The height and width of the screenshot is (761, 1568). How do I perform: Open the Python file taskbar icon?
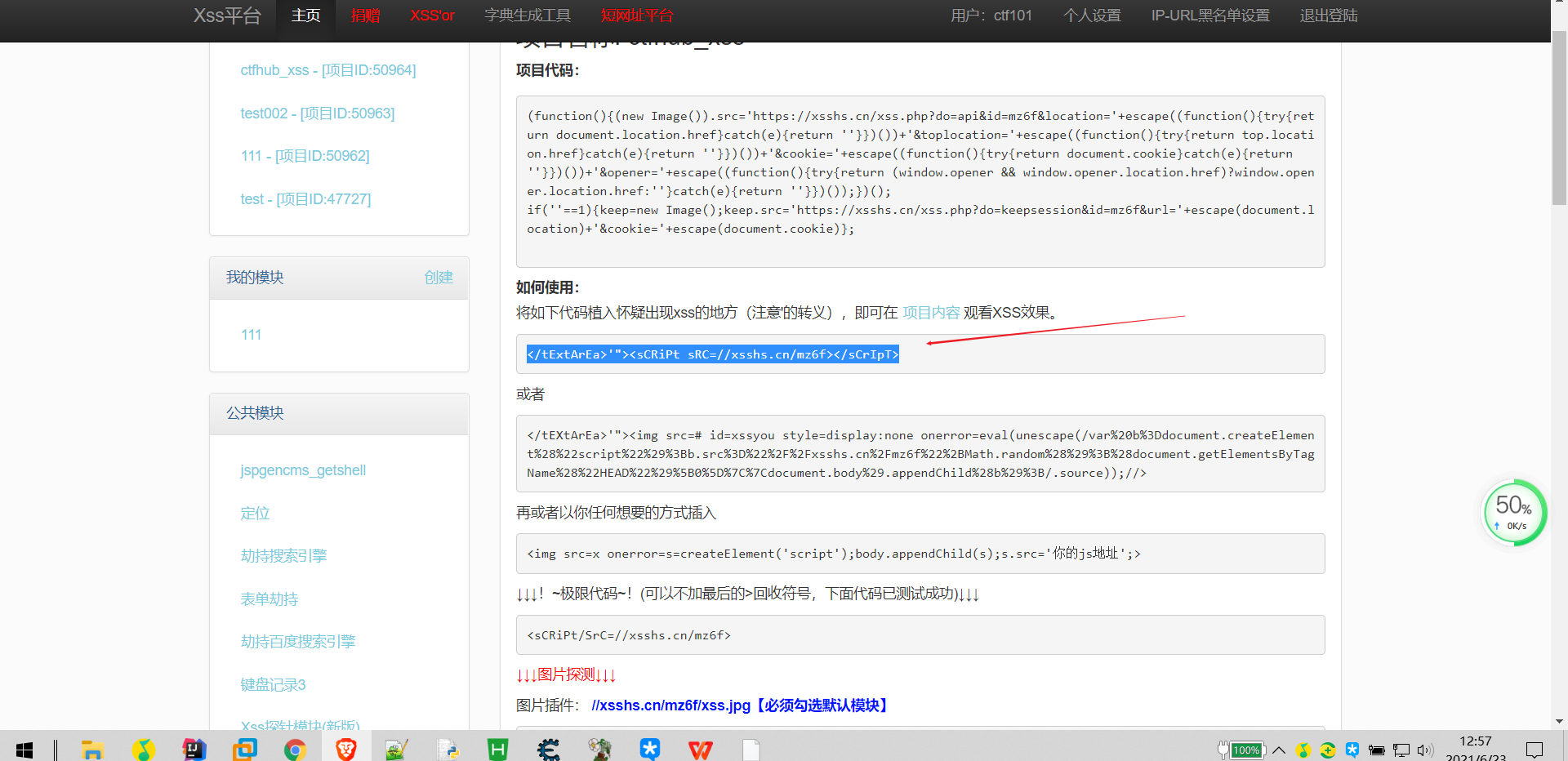point(448,749)
